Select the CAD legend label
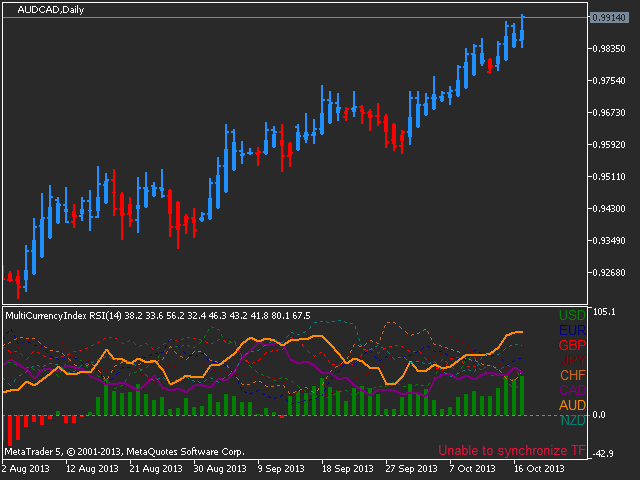 [x=573, y=390]
